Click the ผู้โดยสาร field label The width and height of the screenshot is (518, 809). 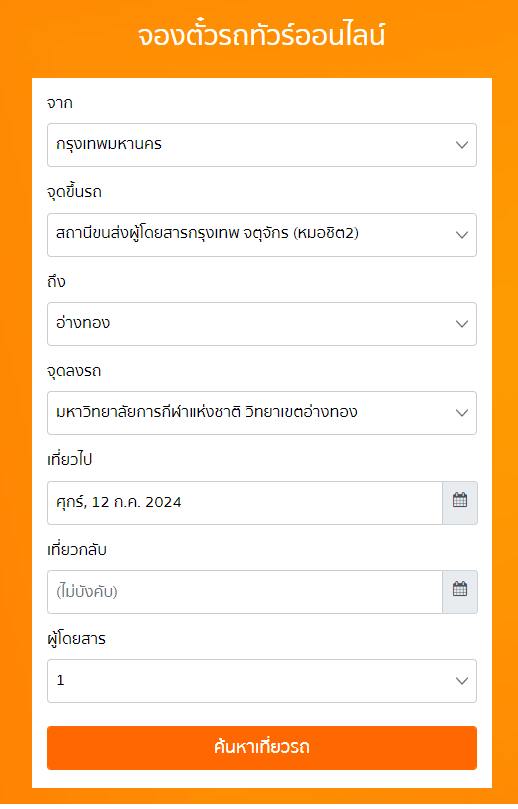click(76, 639)
